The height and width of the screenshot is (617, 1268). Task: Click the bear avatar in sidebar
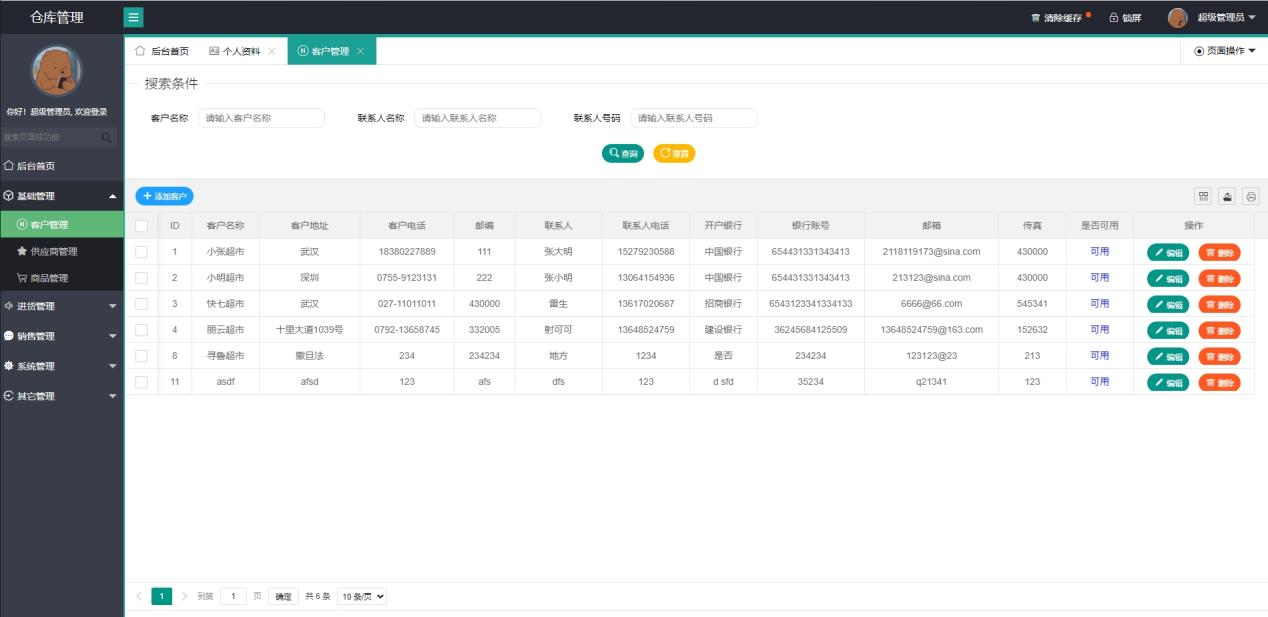57,72
